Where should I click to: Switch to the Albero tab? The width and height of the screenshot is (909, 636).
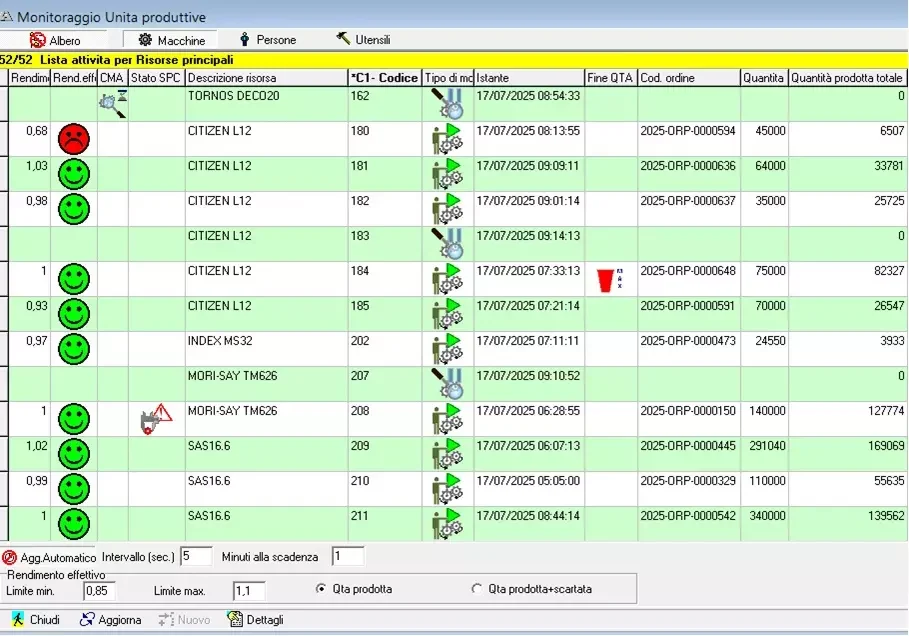[x=55, y=40]
